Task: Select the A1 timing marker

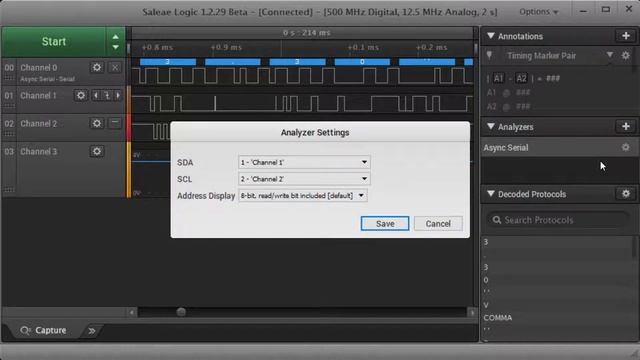Action: pyautogui.click(x=498, y=78)
